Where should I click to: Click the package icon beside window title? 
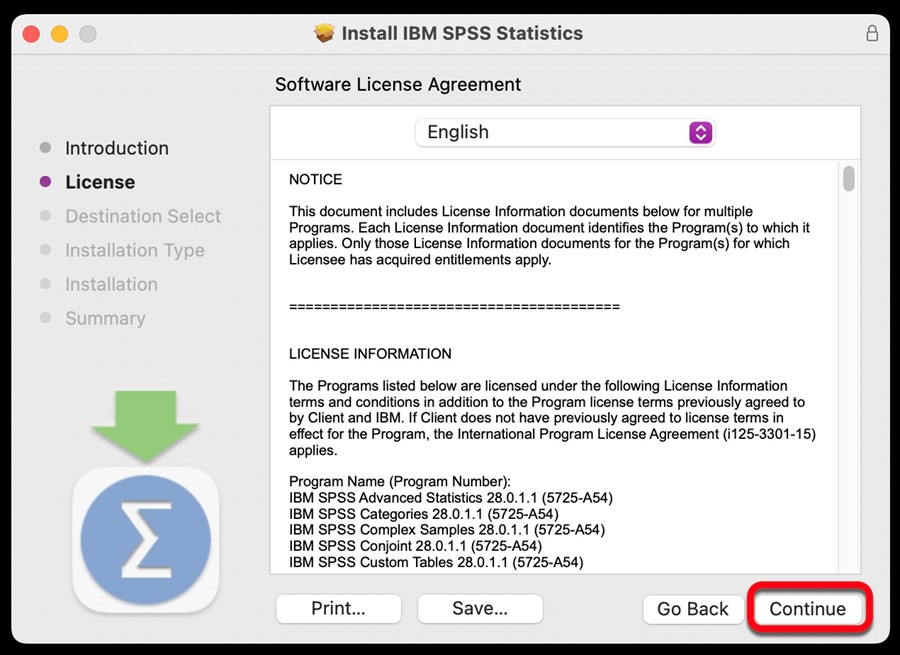324,33
